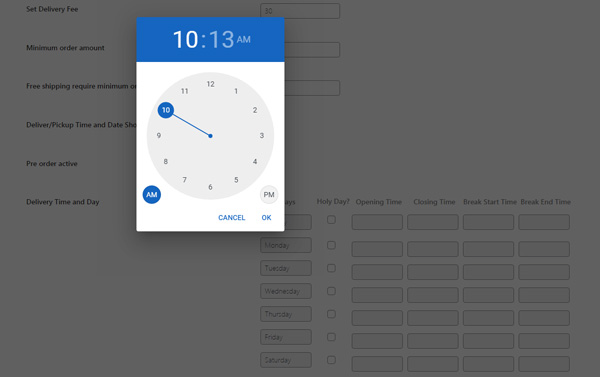
Task: Click OK to confirm time
Action: (266, 217)
